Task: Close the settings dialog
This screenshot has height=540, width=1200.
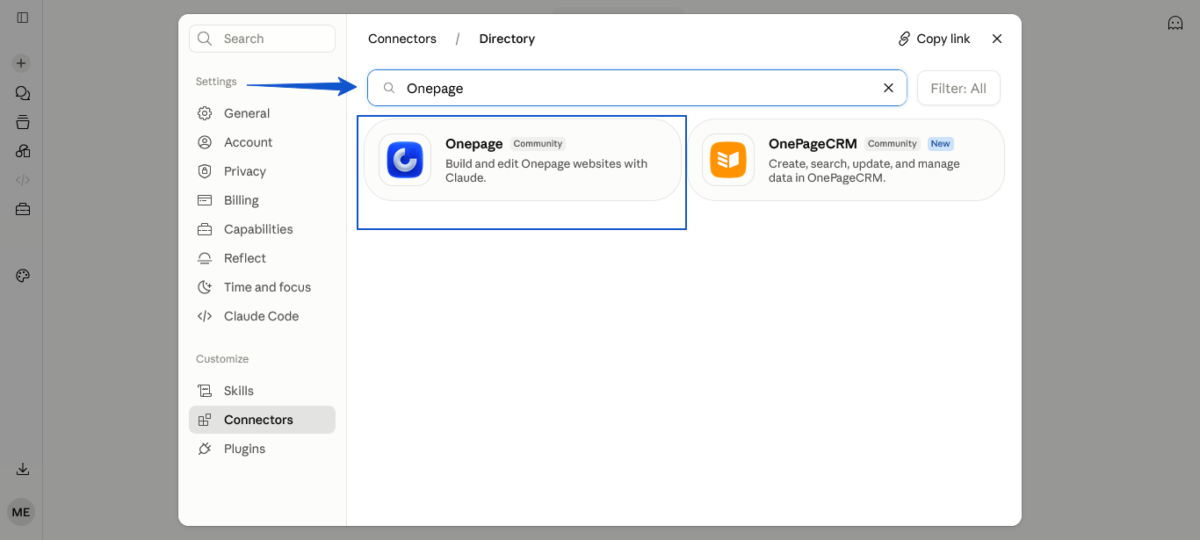Action: [x=997, y=39]
